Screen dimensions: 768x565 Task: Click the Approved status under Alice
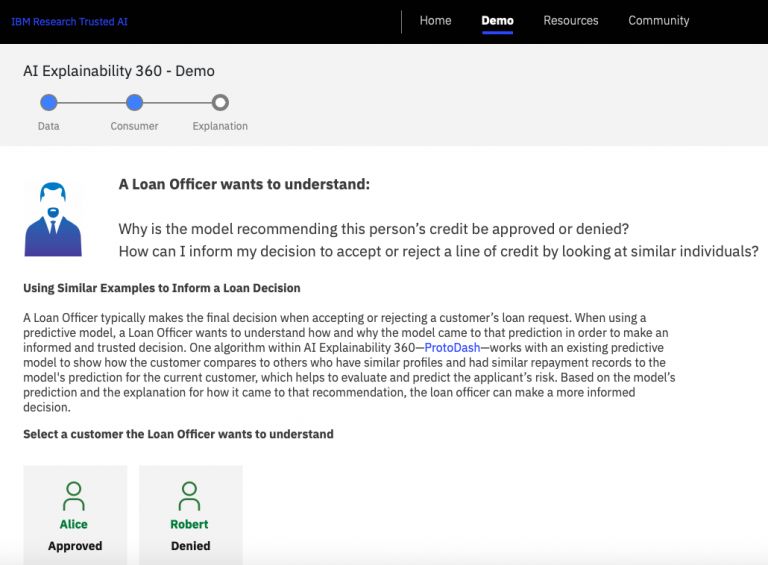click(75, 546)
